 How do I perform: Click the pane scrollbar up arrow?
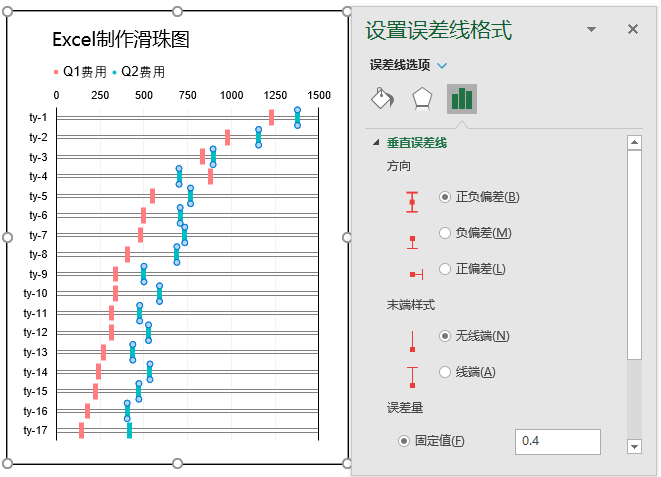[634, 142]
